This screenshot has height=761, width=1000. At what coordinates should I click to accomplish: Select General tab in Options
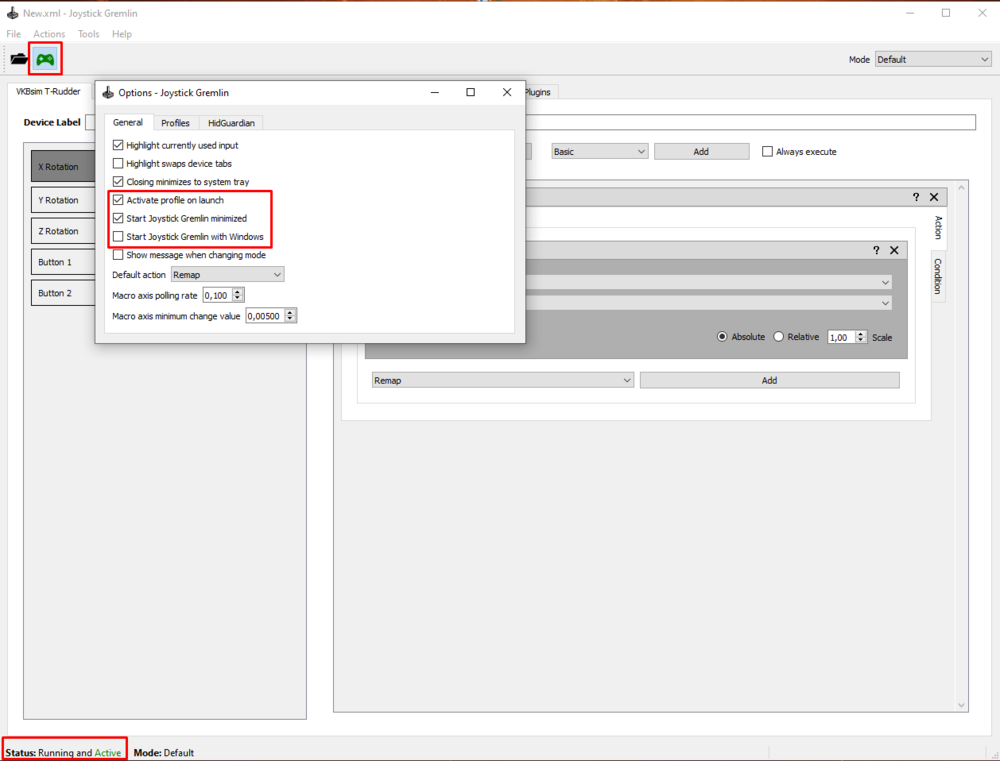point(128,122)
